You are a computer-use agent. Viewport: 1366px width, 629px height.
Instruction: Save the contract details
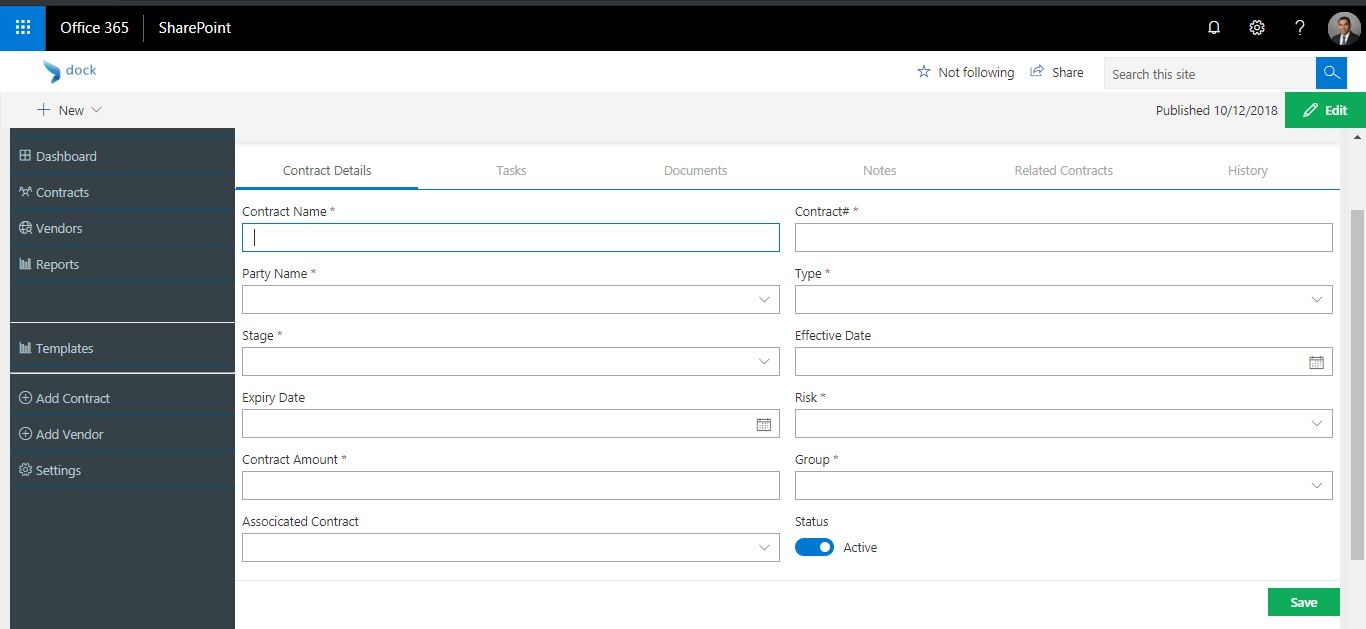[1302, 602]
